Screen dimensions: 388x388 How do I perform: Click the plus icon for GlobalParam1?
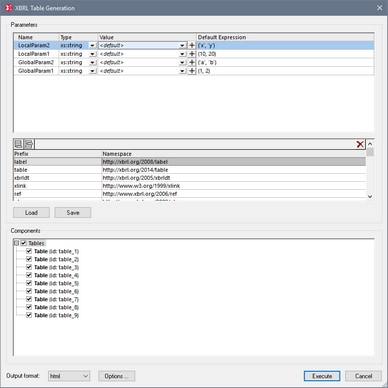click(x=192, y=71)
